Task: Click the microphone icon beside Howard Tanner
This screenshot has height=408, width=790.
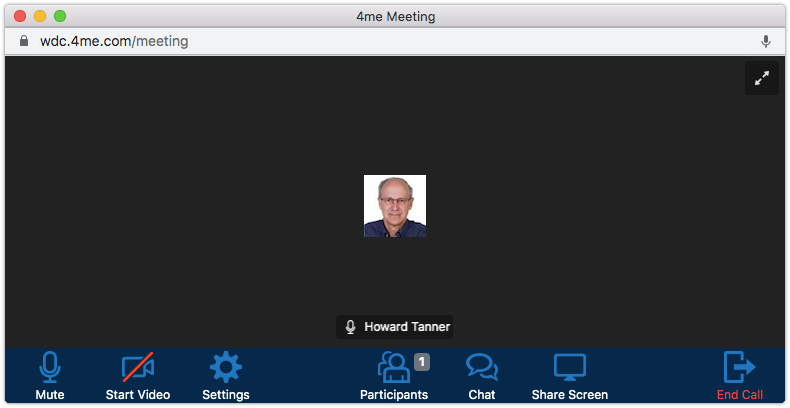Action: point(350,327)
